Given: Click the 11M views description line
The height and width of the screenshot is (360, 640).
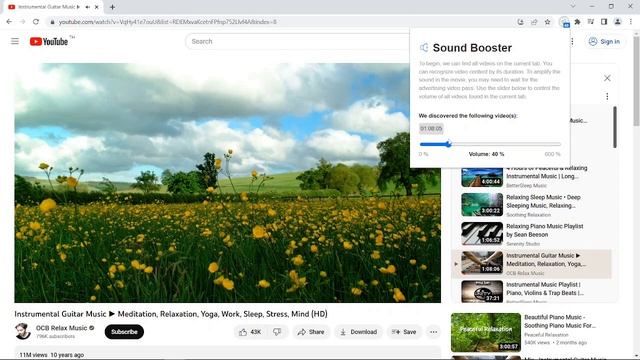Looking at the screenshot, I should point(52,355).
